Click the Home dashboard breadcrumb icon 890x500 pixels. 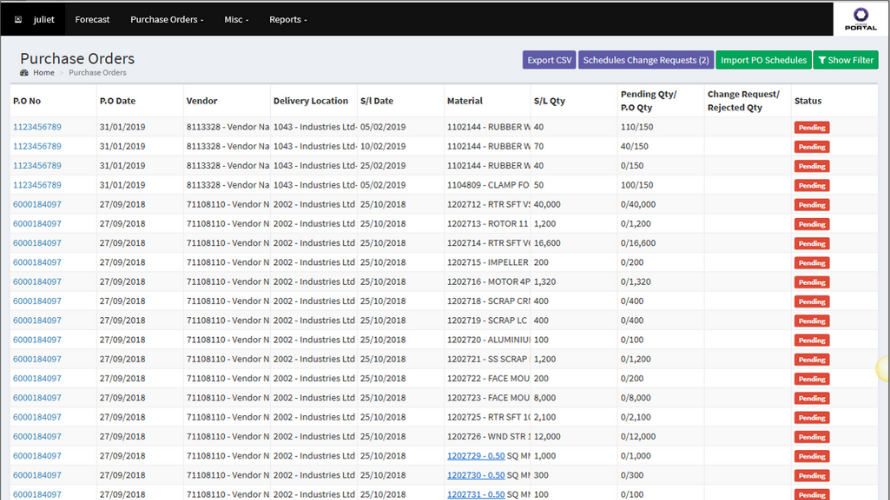coord(24,73)
